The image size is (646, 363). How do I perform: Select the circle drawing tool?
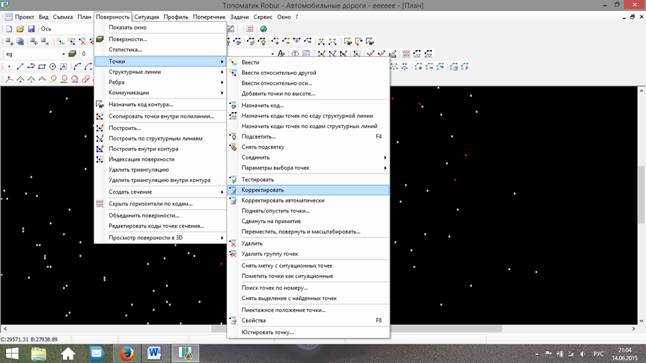tap(53, 66)
